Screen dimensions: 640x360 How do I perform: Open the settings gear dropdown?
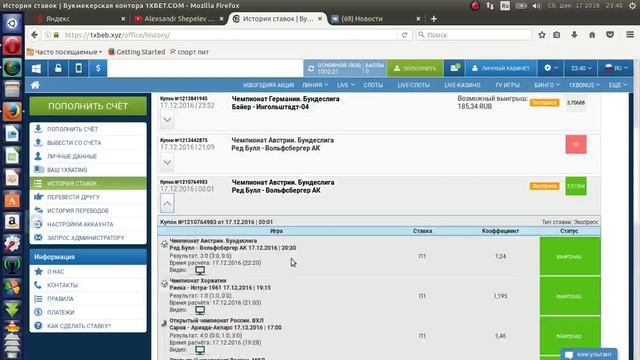551,68
